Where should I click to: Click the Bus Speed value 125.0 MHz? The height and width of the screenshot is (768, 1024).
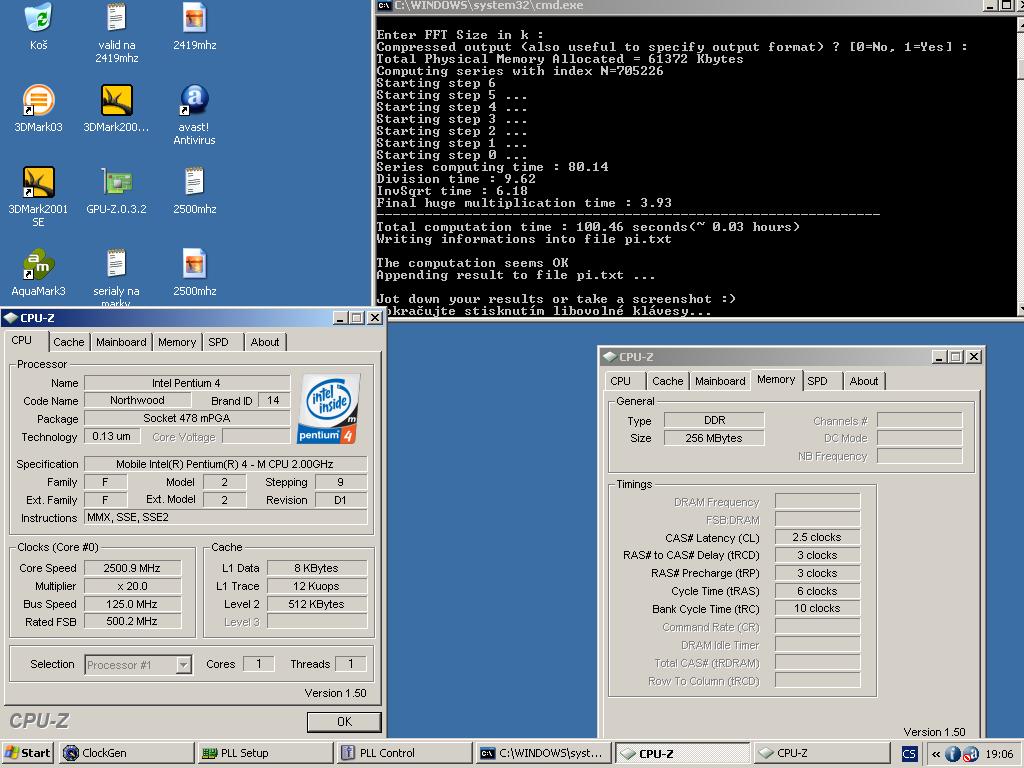click(x=132, y=604)
